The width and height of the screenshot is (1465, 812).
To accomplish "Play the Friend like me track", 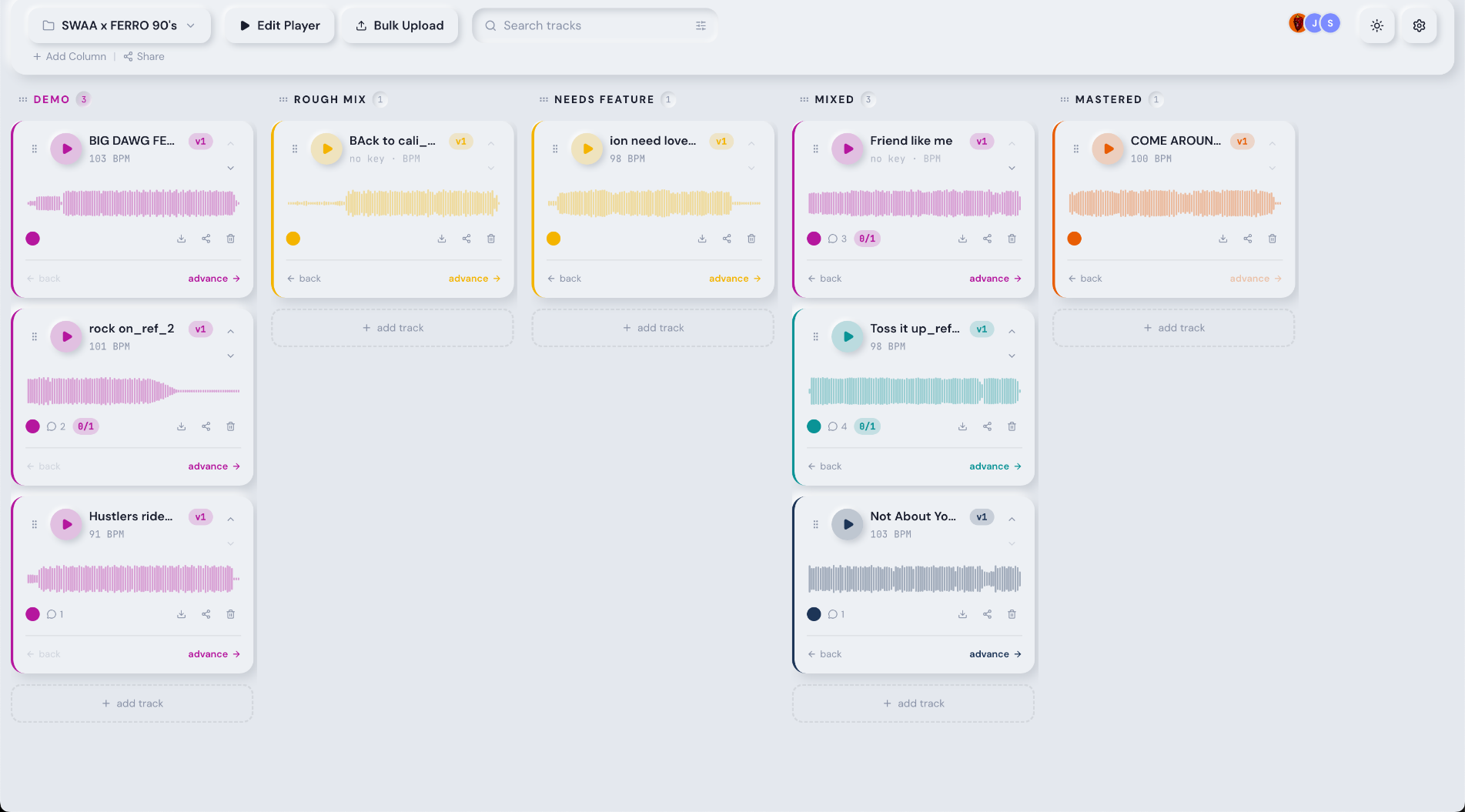I will [848, 149].
